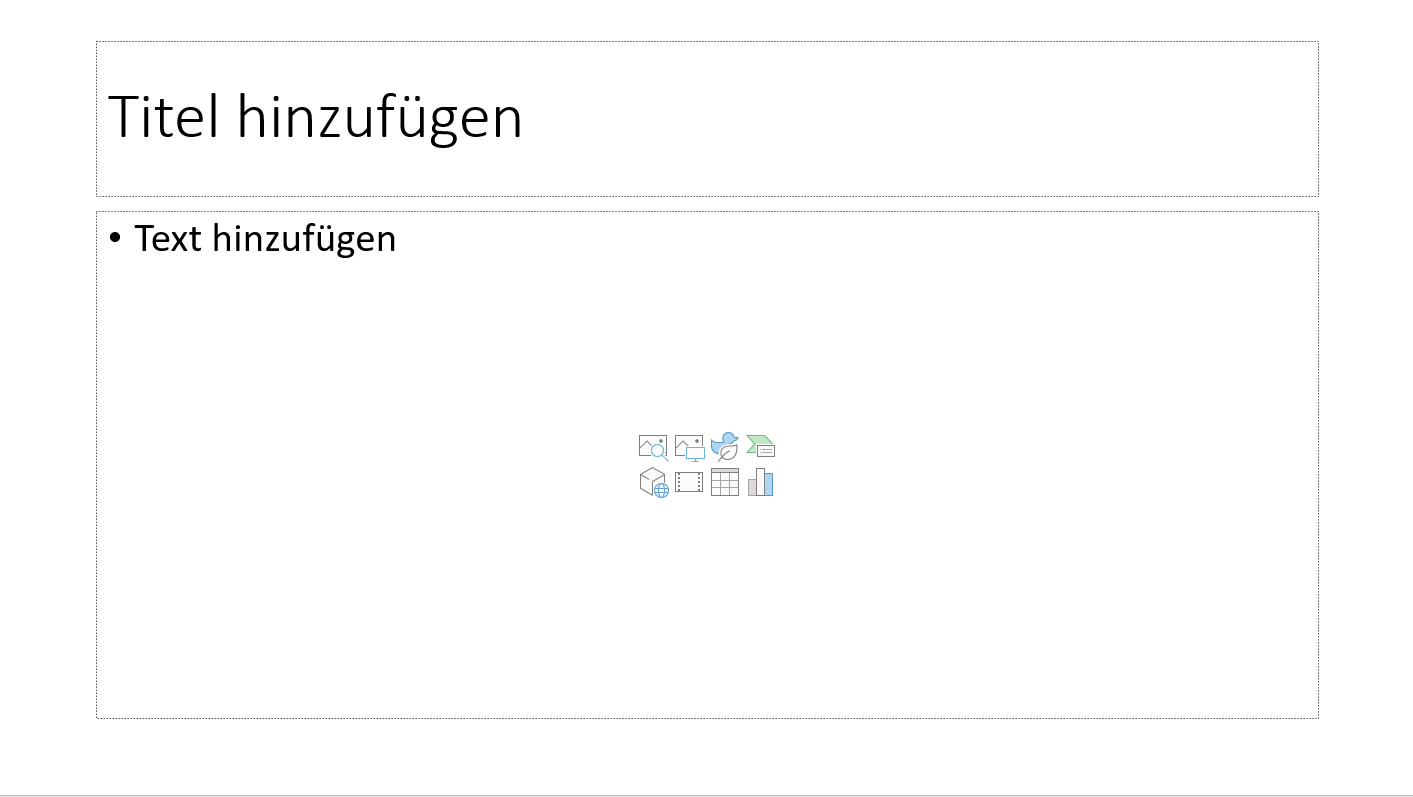
Task: Click blank slide margin left of the title box
Action: [x=48, y=119]
